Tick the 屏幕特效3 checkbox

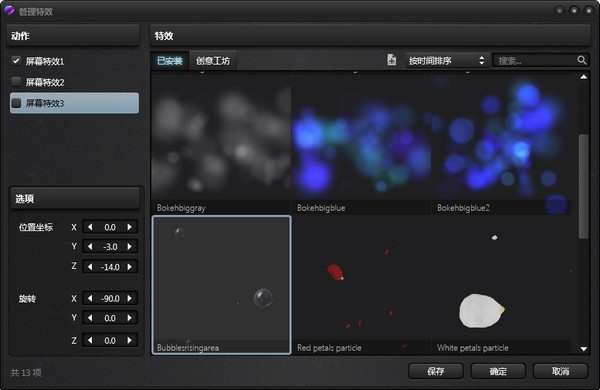[16, 103]
